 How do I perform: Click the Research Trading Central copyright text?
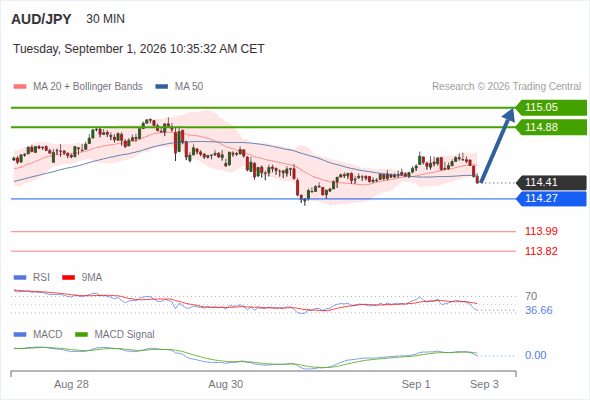click(506, 87)
